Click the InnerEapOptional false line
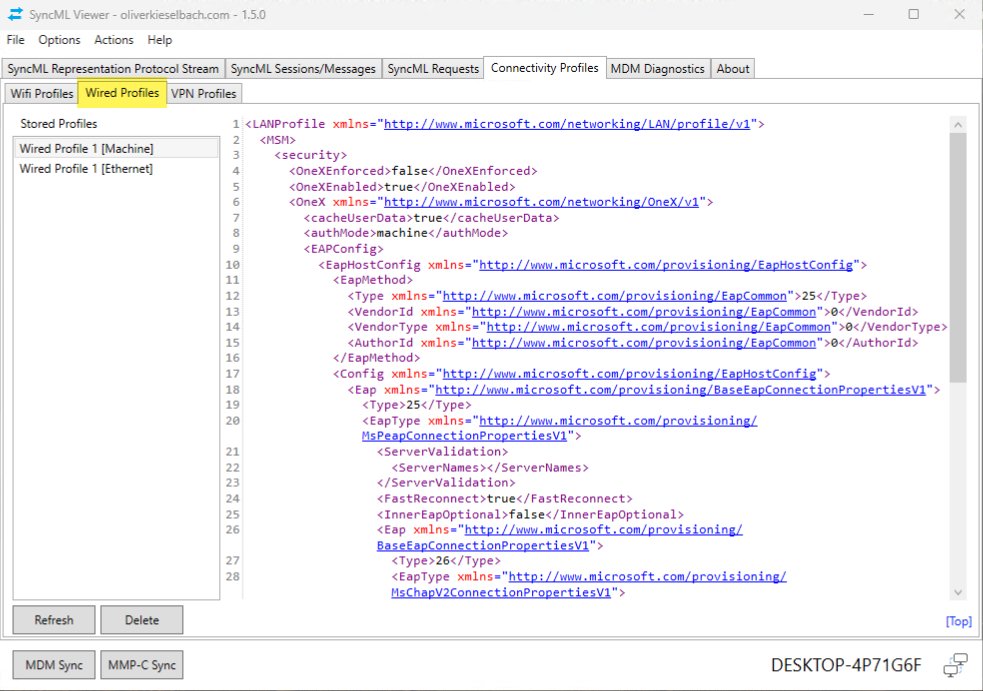 (x=530, y=514)
